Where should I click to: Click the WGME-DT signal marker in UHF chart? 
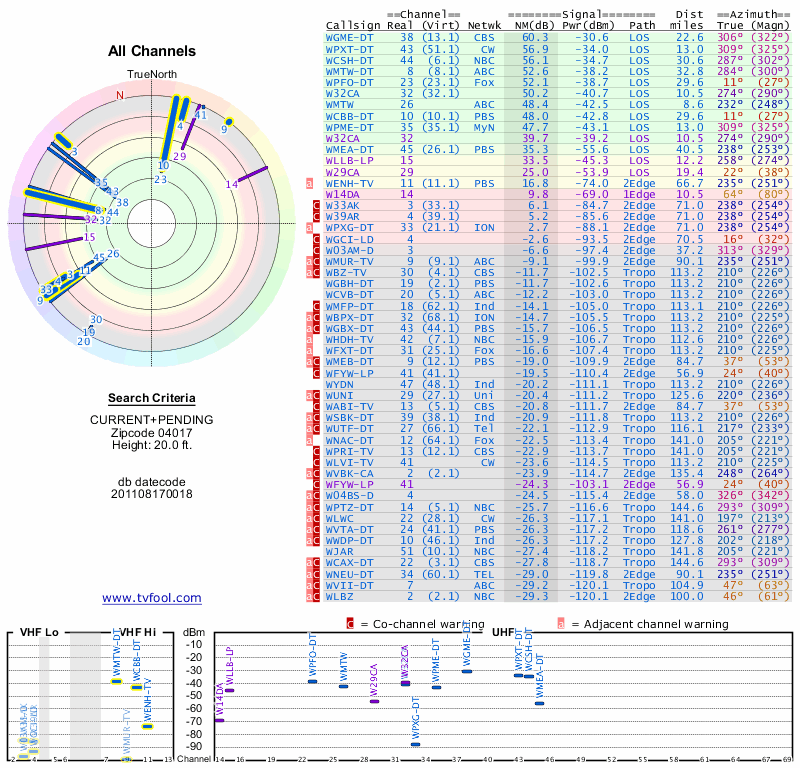click(466, 672)
